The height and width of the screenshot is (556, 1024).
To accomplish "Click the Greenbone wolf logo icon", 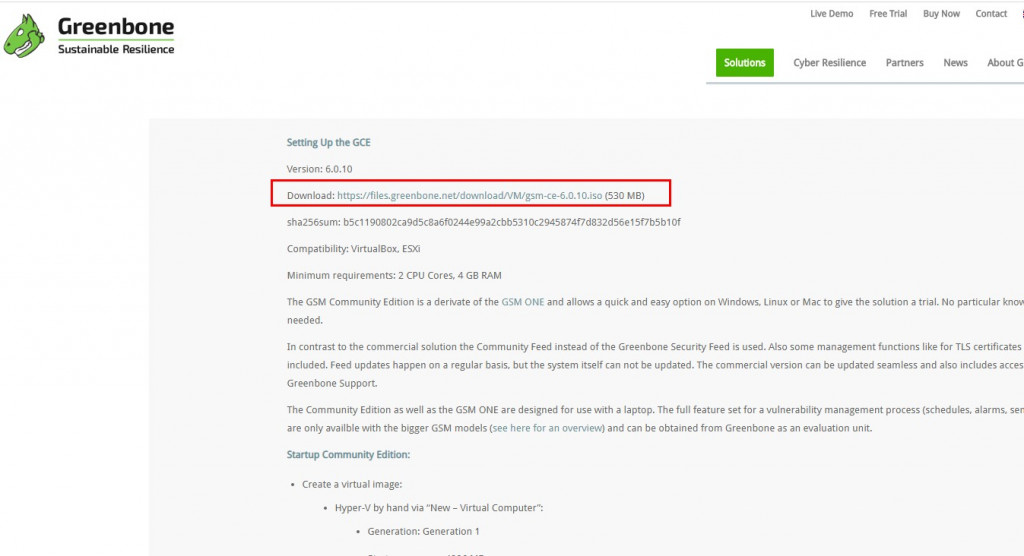I will [x=24, y=36].
